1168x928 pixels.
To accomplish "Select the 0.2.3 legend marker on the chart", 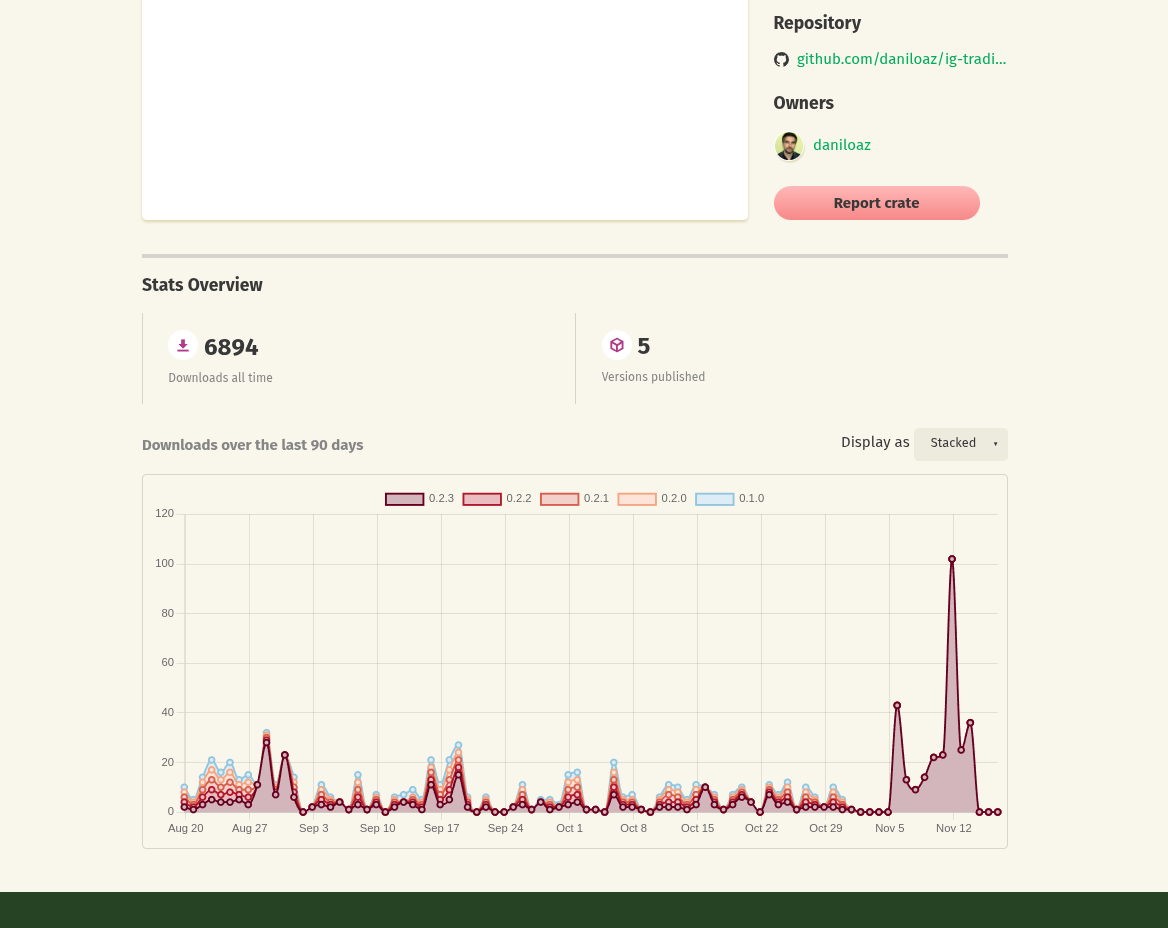I will coord(404,498).
